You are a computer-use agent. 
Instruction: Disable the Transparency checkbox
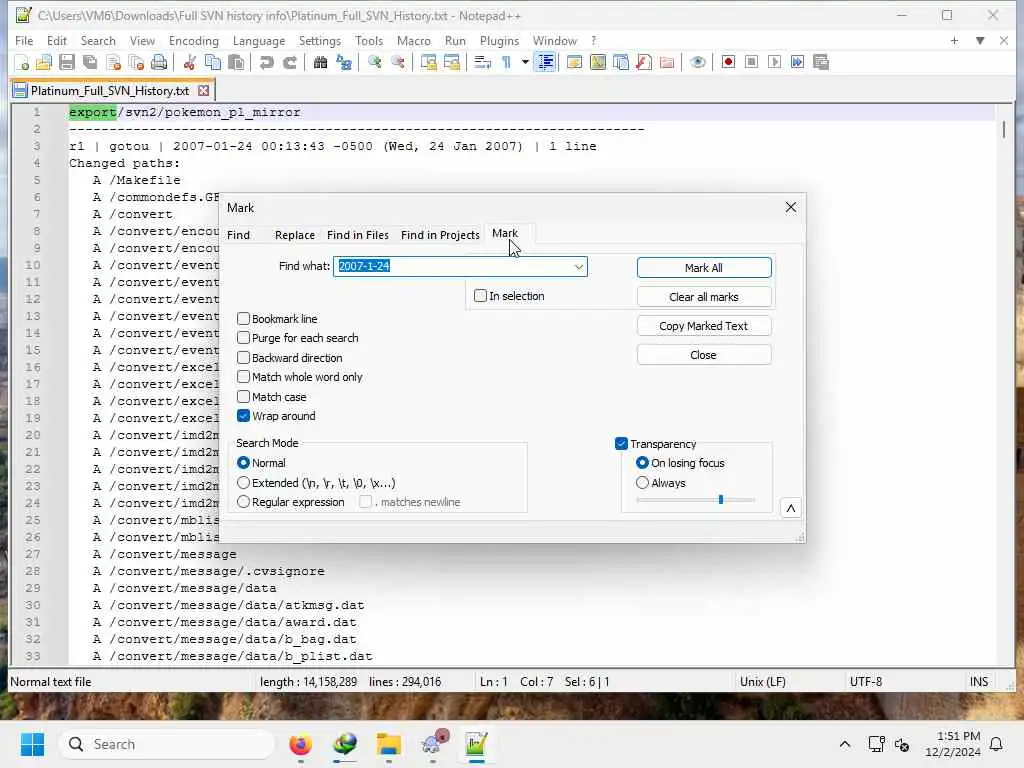pos(621,443)
